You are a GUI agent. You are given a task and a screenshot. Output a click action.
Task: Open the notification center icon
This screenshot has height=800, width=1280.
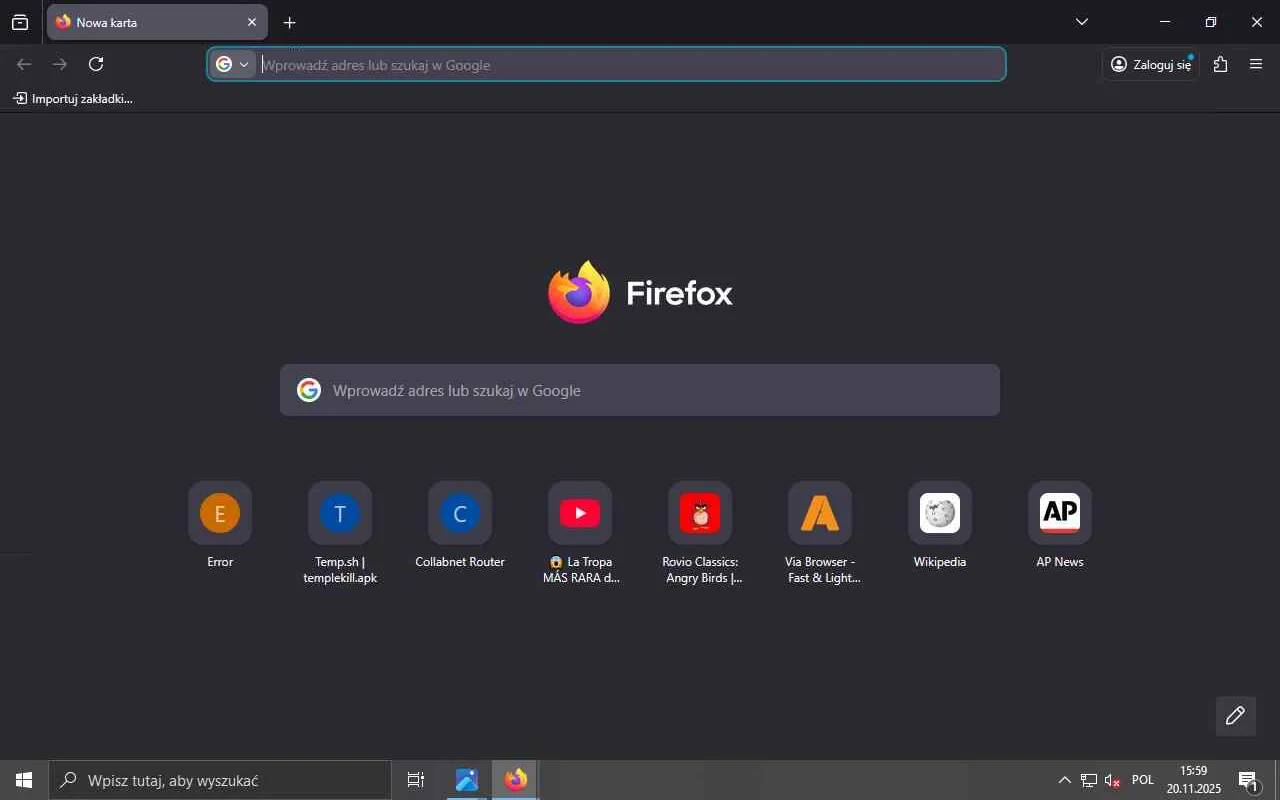coord(1248,780)
